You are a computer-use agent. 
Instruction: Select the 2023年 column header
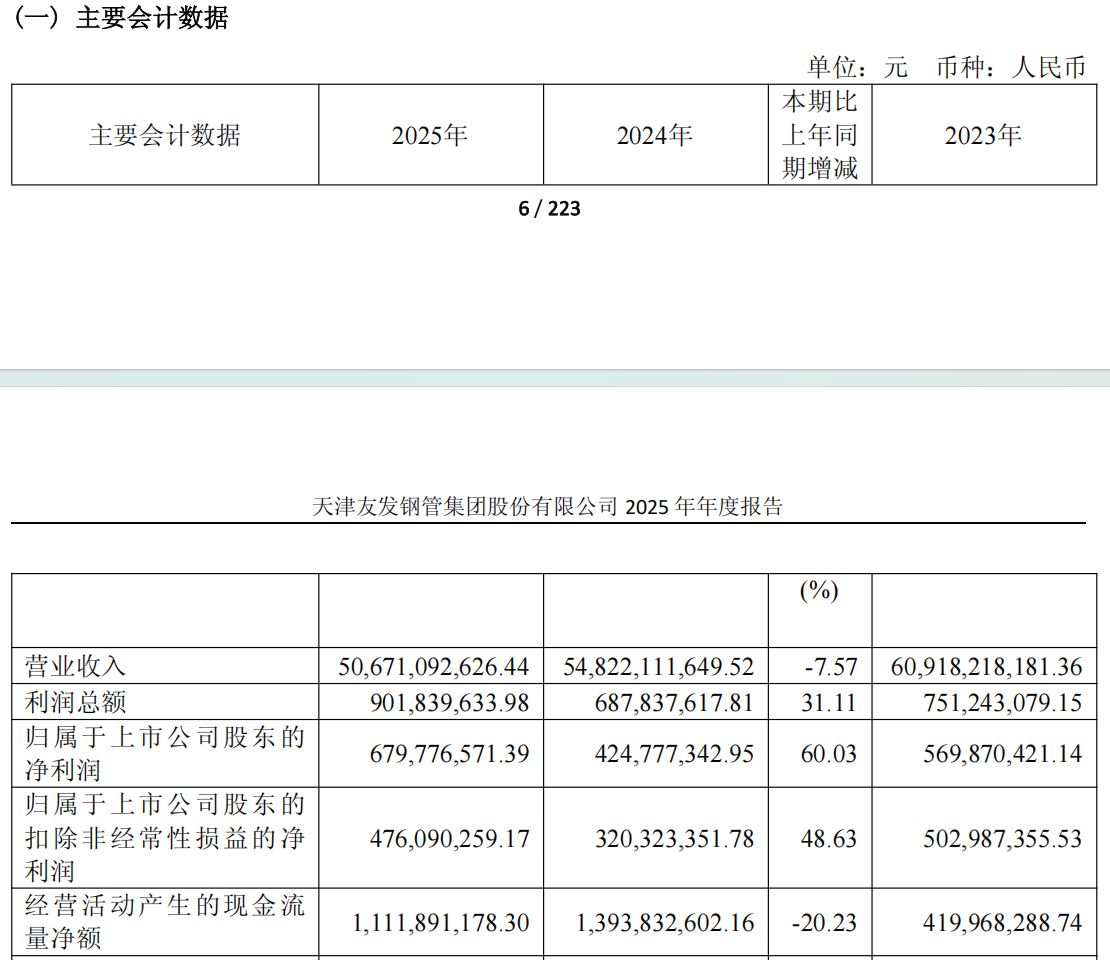point(985,135)
